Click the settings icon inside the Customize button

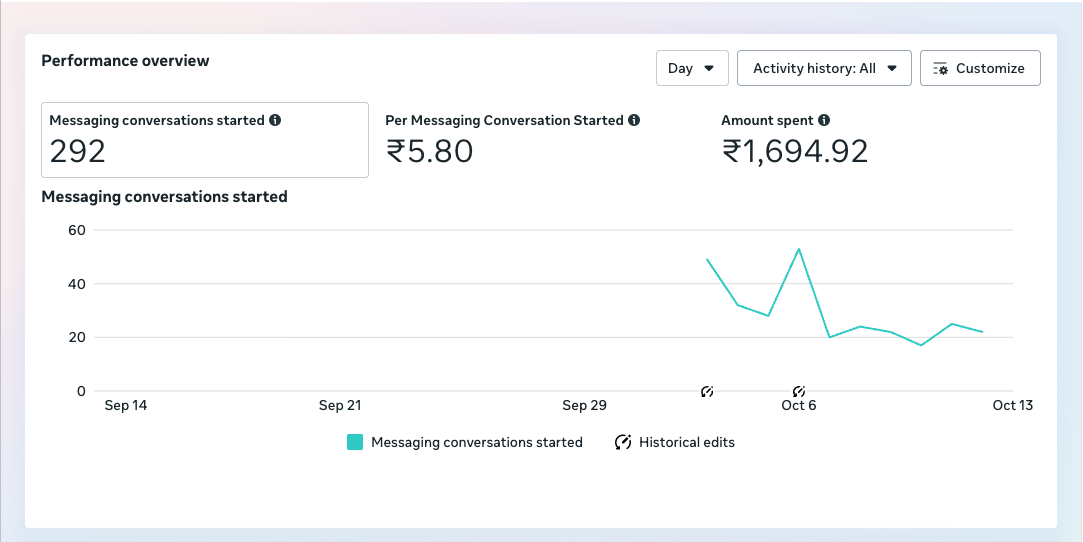940,69
